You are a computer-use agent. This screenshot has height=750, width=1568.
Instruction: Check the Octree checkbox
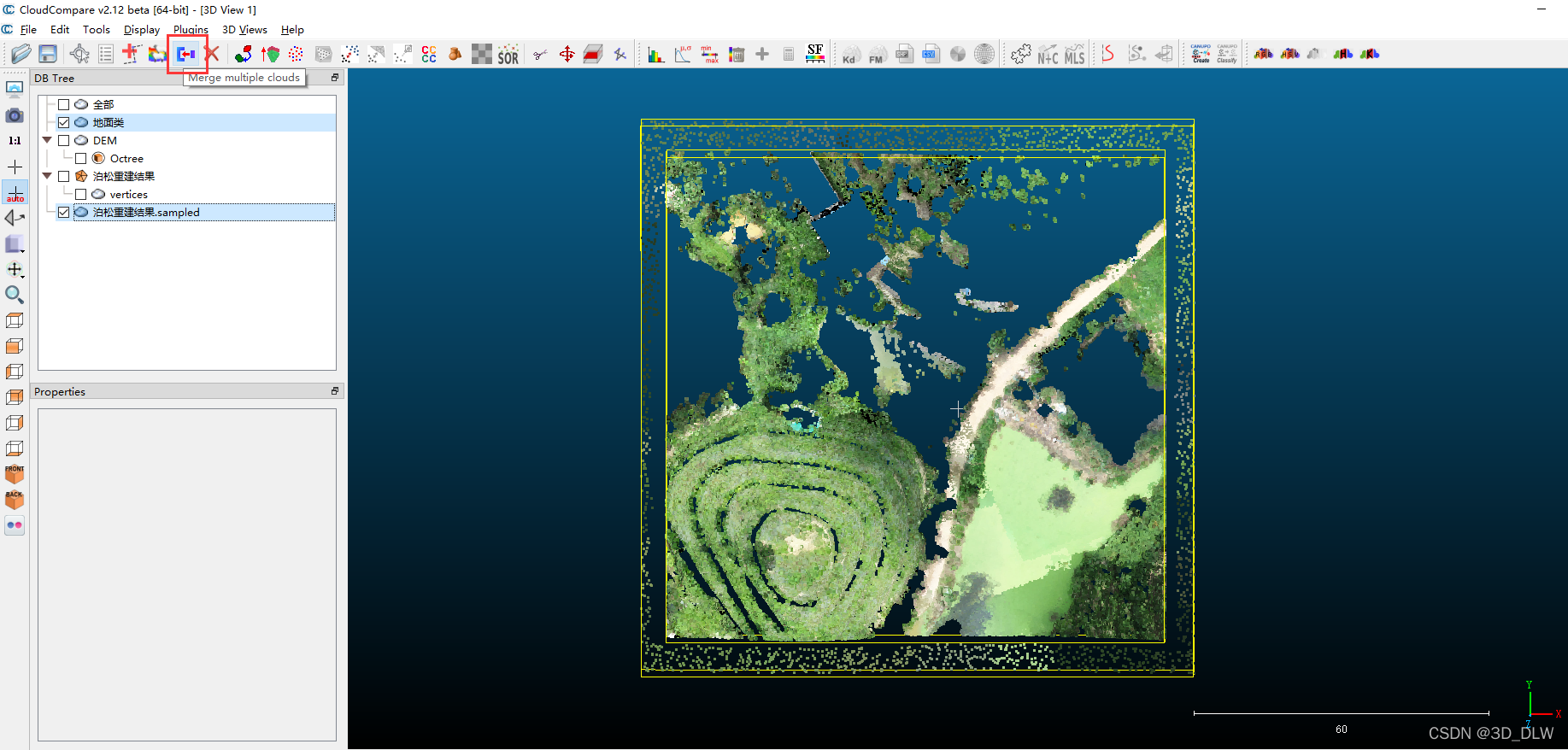[81, 158]
